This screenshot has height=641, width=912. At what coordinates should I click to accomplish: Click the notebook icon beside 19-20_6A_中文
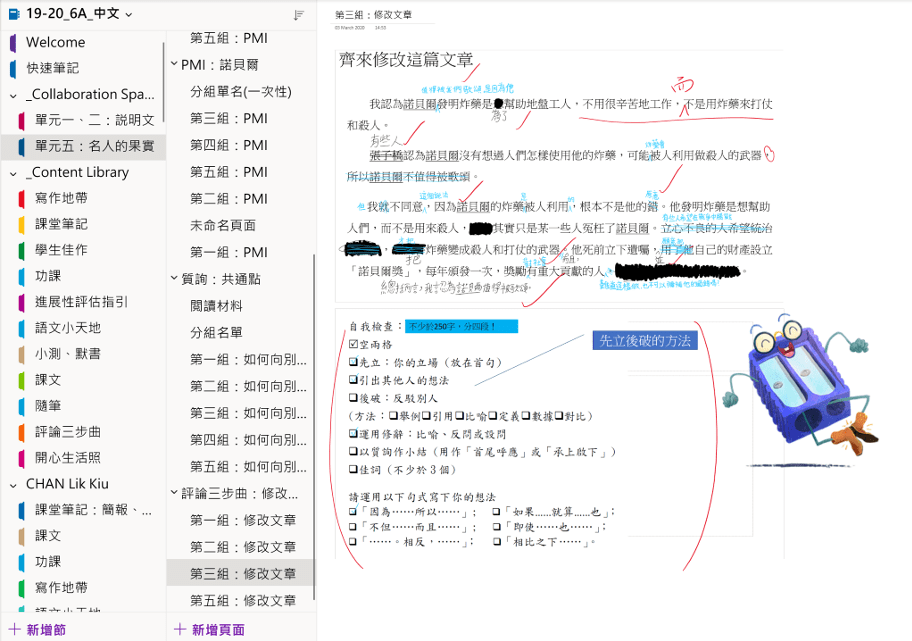click(13, 15)
